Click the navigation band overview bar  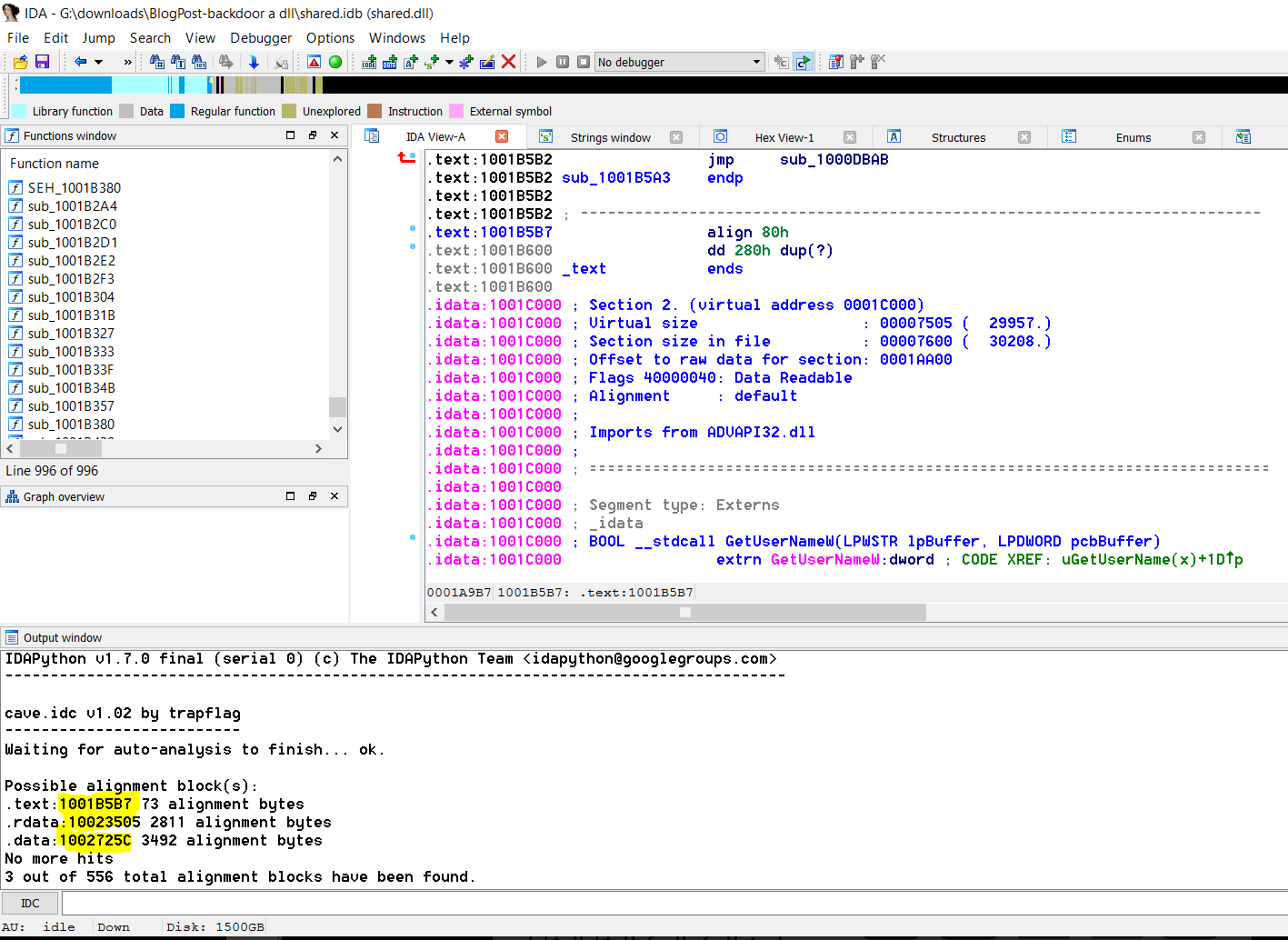tap(652, 85)
